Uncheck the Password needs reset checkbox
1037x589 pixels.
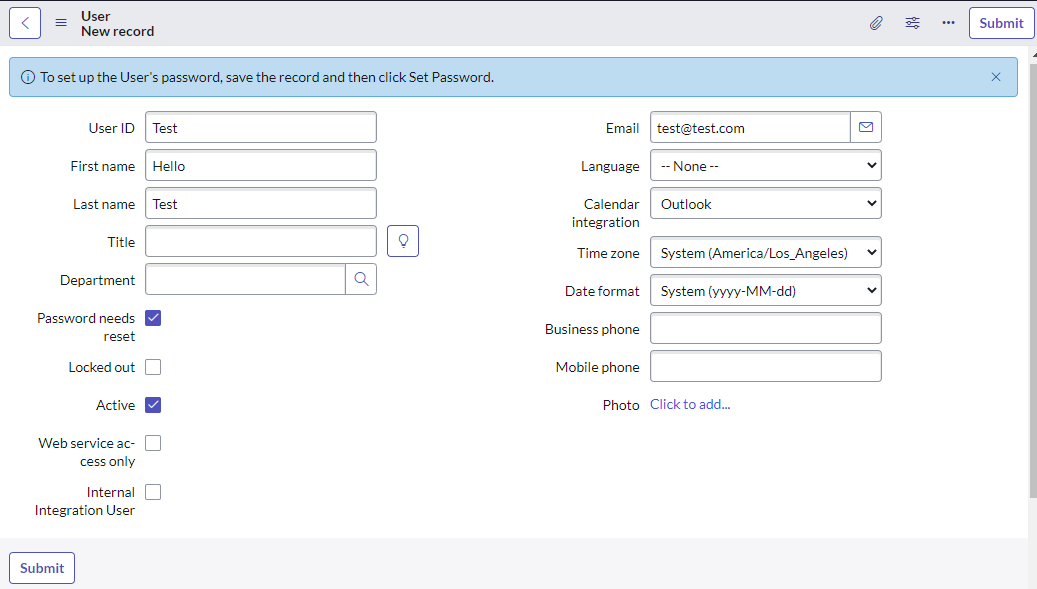tap(153, 318)
